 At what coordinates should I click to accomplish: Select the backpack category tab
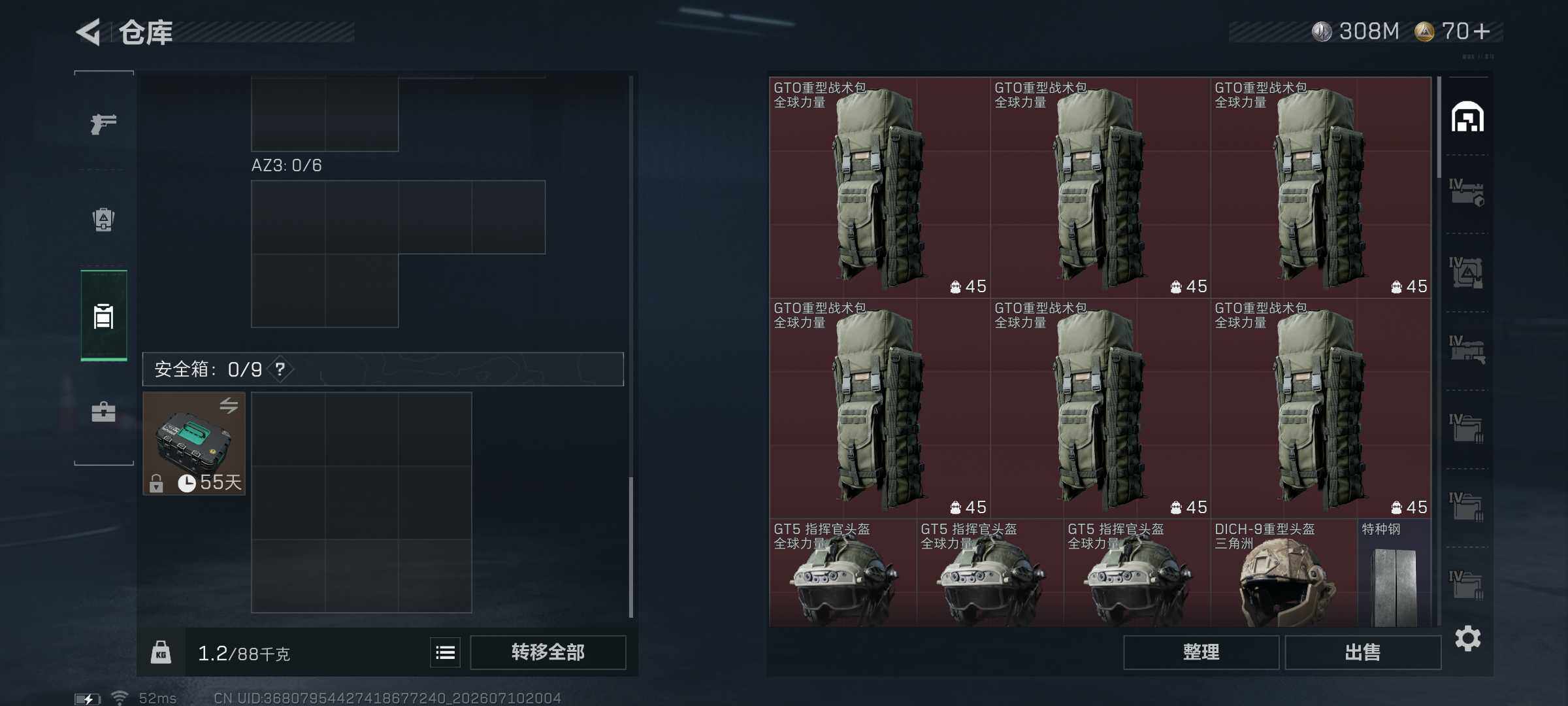pos(104,315)
